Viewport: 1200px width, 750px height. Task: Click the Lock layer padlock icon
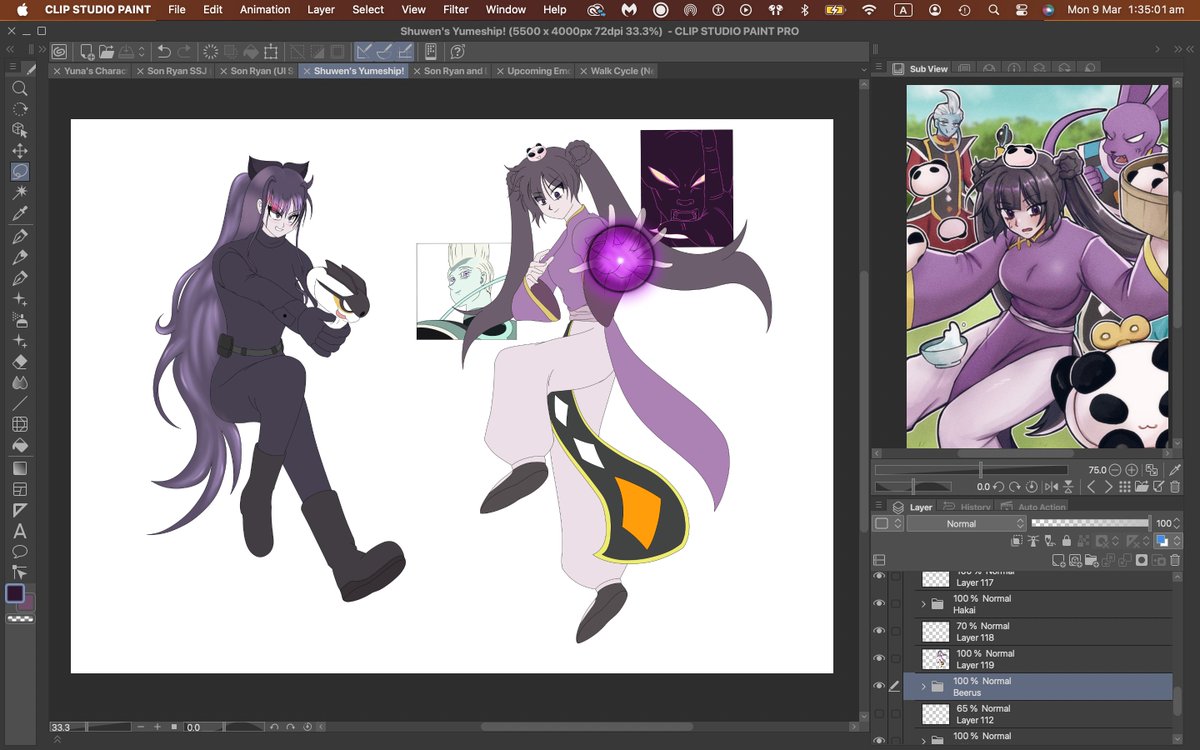pos(1066,541)
